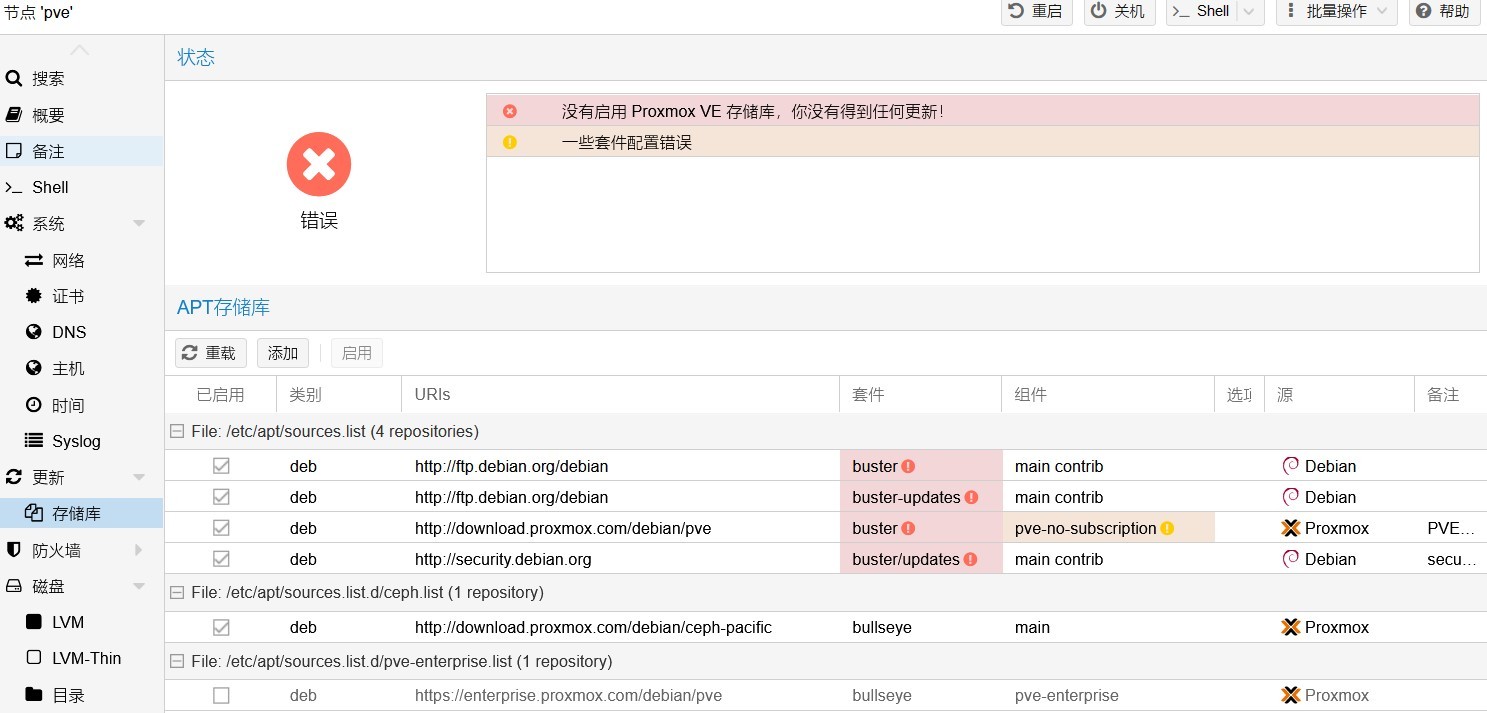Image resolution: width=1487 pixels, height=713 pixels.
Task: Toggle the ceph-pacific repository checkbox
Action: (221, 627)
